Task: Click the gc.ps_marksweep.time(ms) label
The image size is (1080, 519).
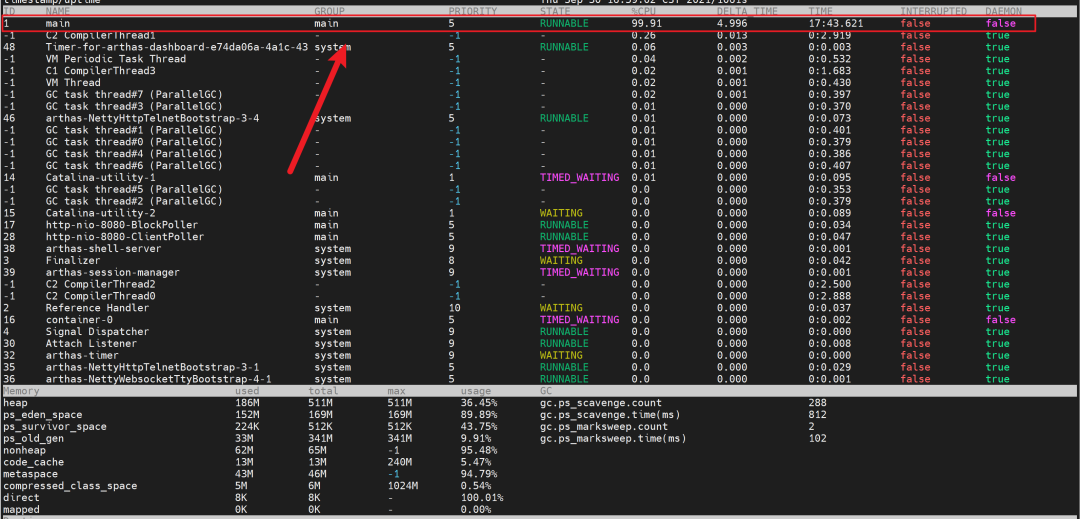Action: point(613,438)
